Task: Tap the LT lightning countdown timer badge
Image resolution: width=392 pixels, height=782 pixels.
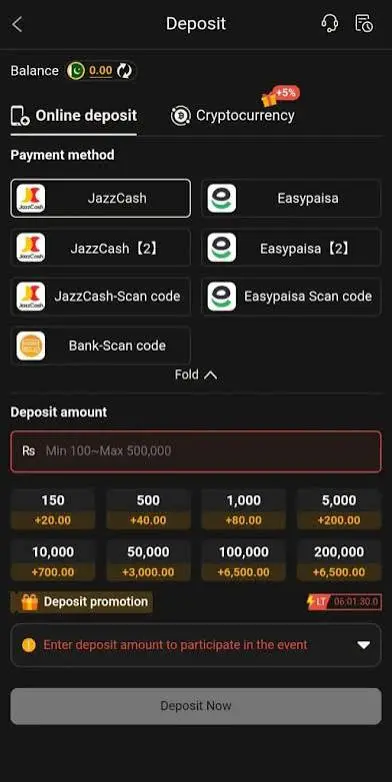Action: [344, 601]
